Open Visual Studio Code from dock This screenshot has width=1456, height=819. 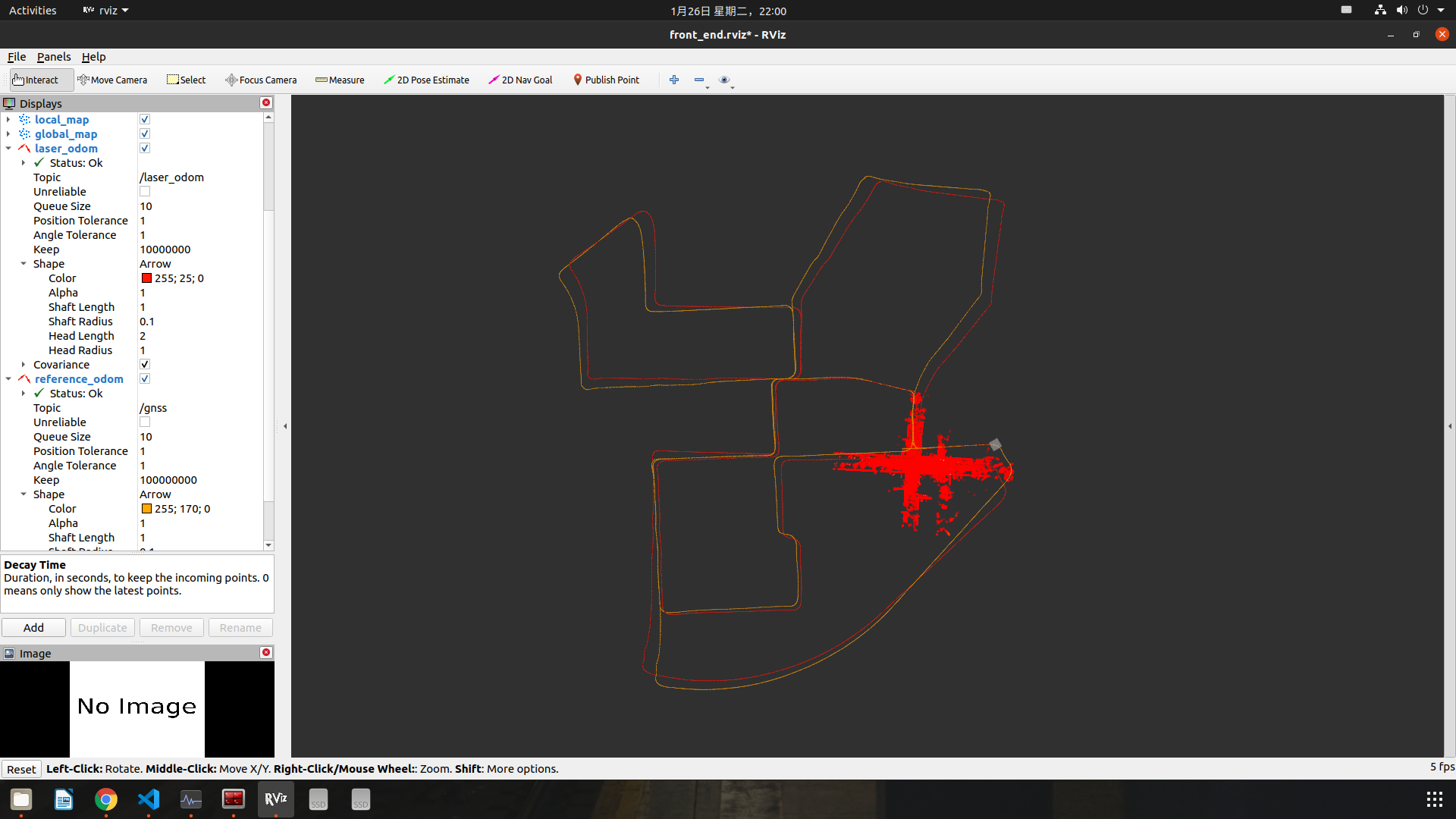click(x=149, y=799)
